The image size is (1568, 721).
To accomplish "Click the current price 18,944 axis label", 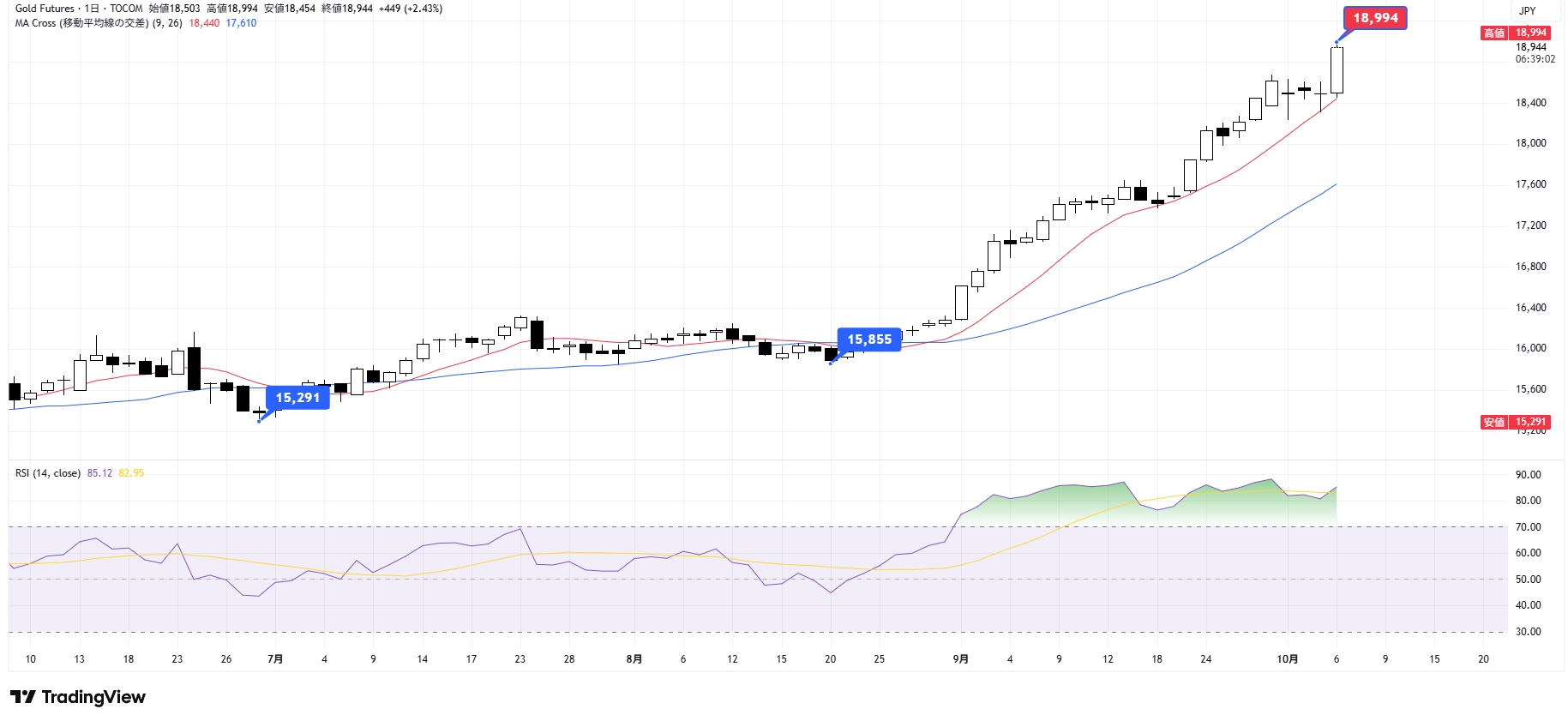I will [1530, 47].
